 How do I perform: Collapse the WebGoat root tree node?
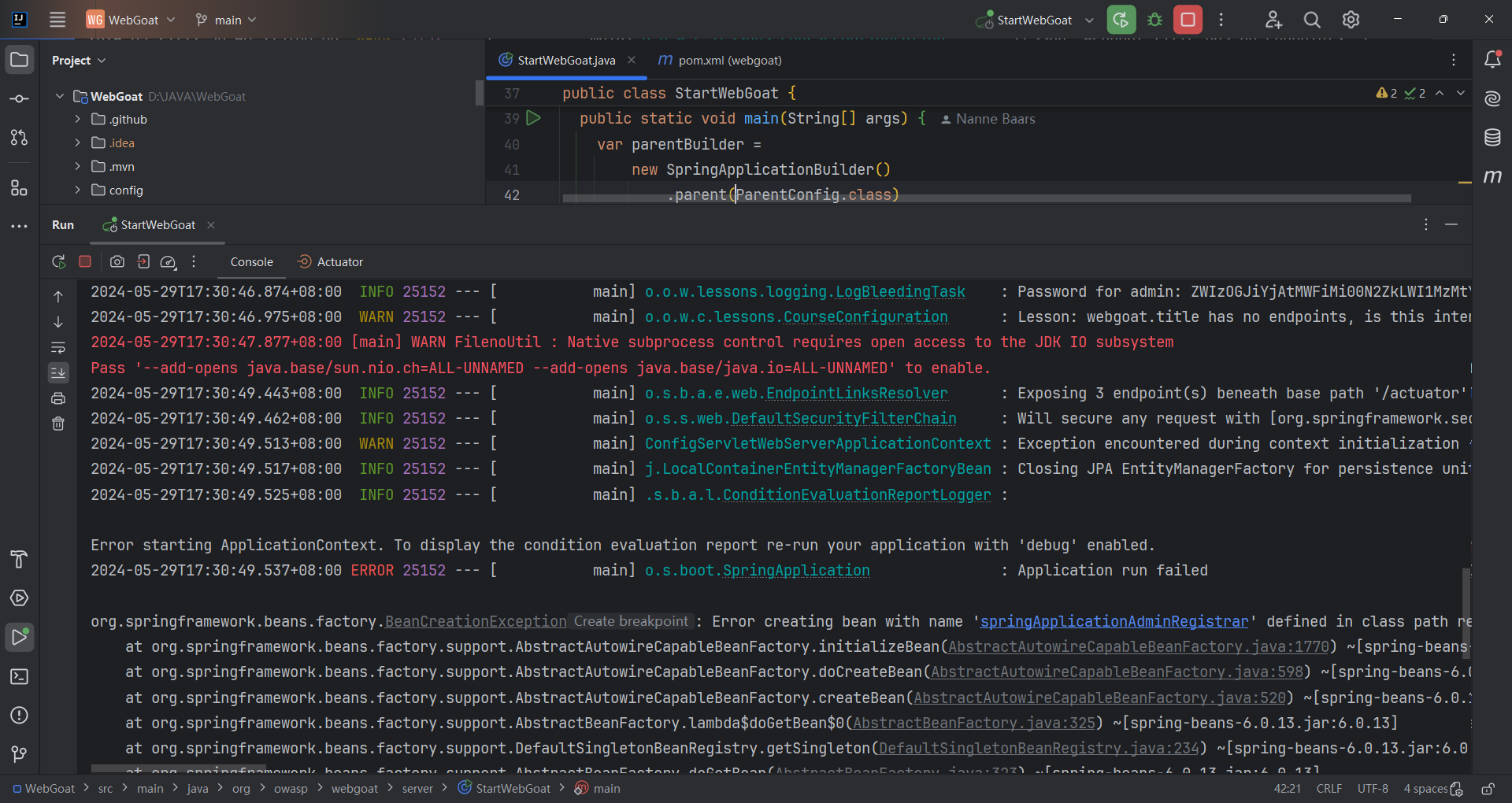pyautogui.click(x=60, y=96)
